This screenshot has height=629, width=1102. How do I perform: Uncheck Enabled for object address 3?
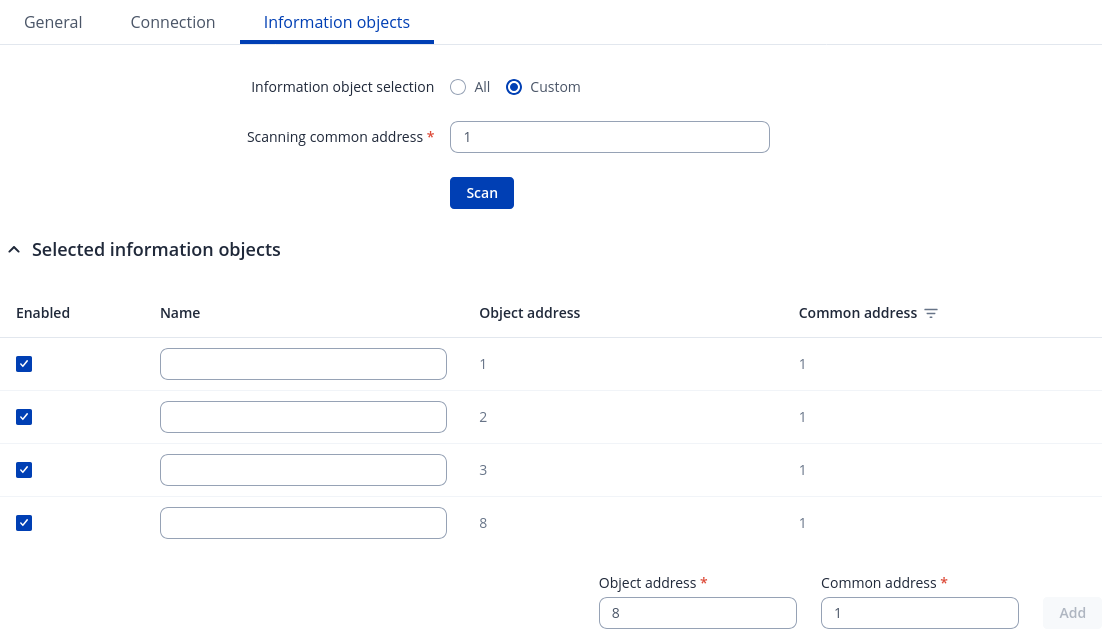tap(24, 470)
